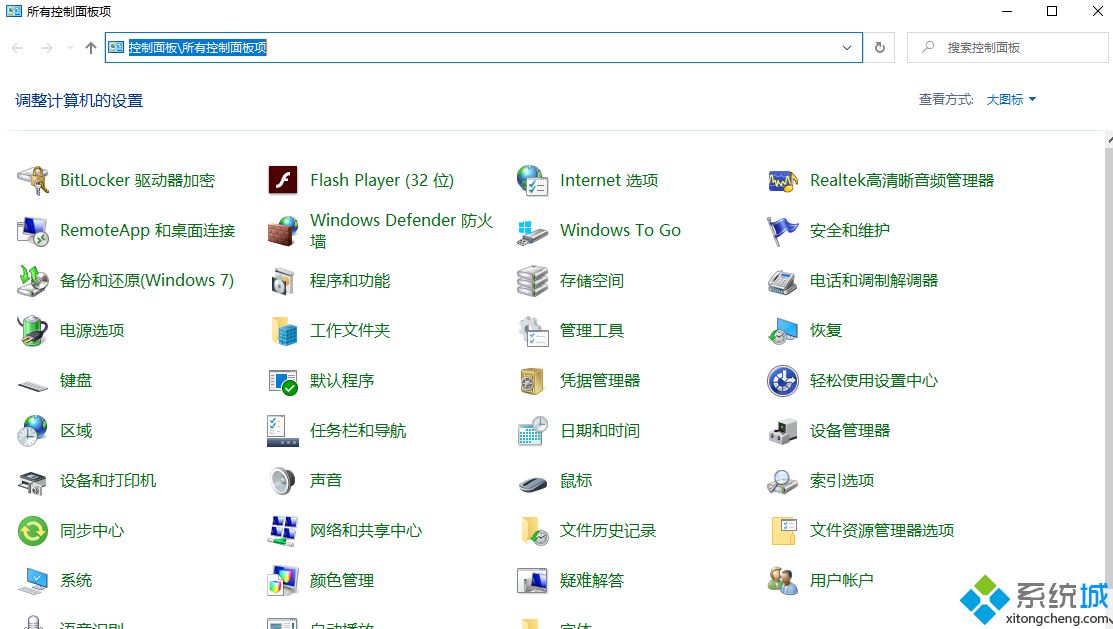This screenshot has width=1113, height=629.
Task: Open 设备管理器
Action: pos(851,430)
